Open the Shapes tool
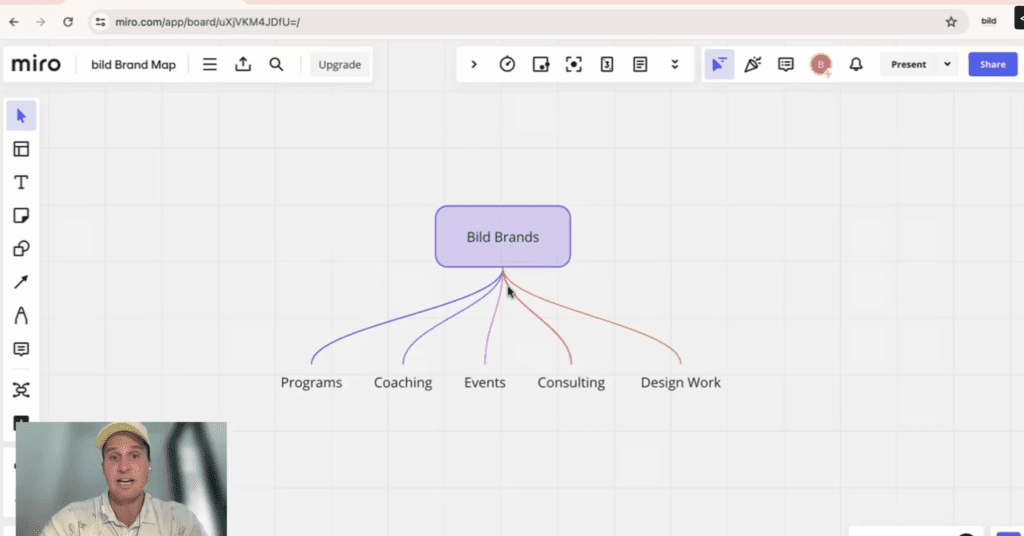Image resolution: width=1024 pixels, height=536 pixels. click(21, 249)
